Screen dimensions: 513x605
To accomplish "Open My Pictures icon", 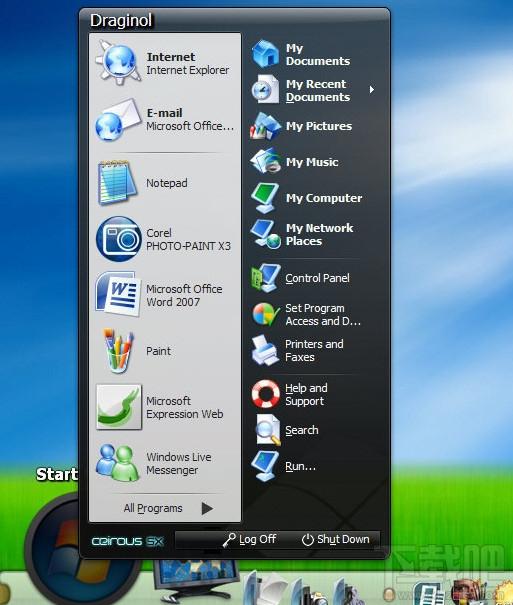I will (x=265, y=126).
